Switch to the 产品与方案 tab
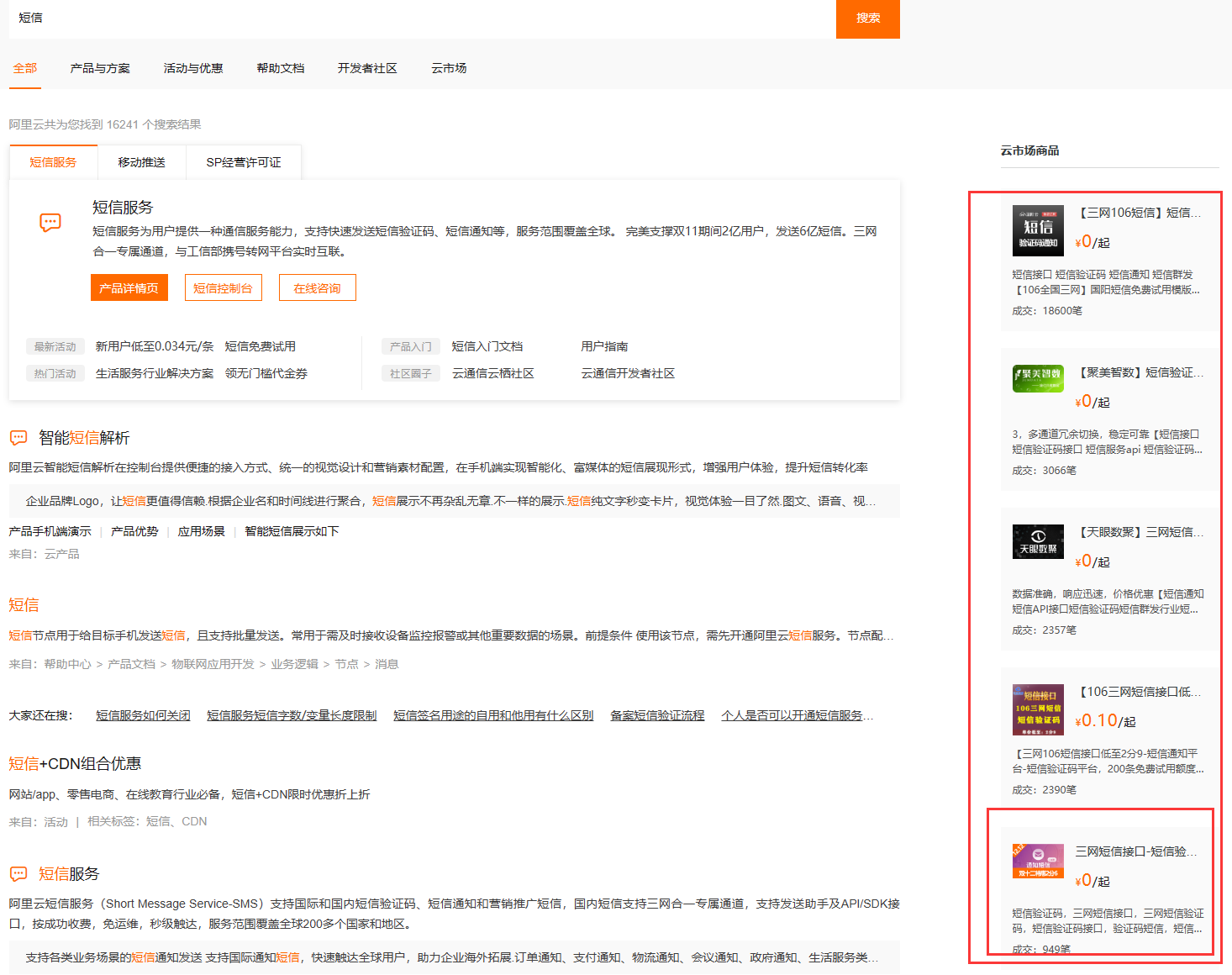Image resolution: width=1232 pixels, height=975 pixels. click(100, 68)
